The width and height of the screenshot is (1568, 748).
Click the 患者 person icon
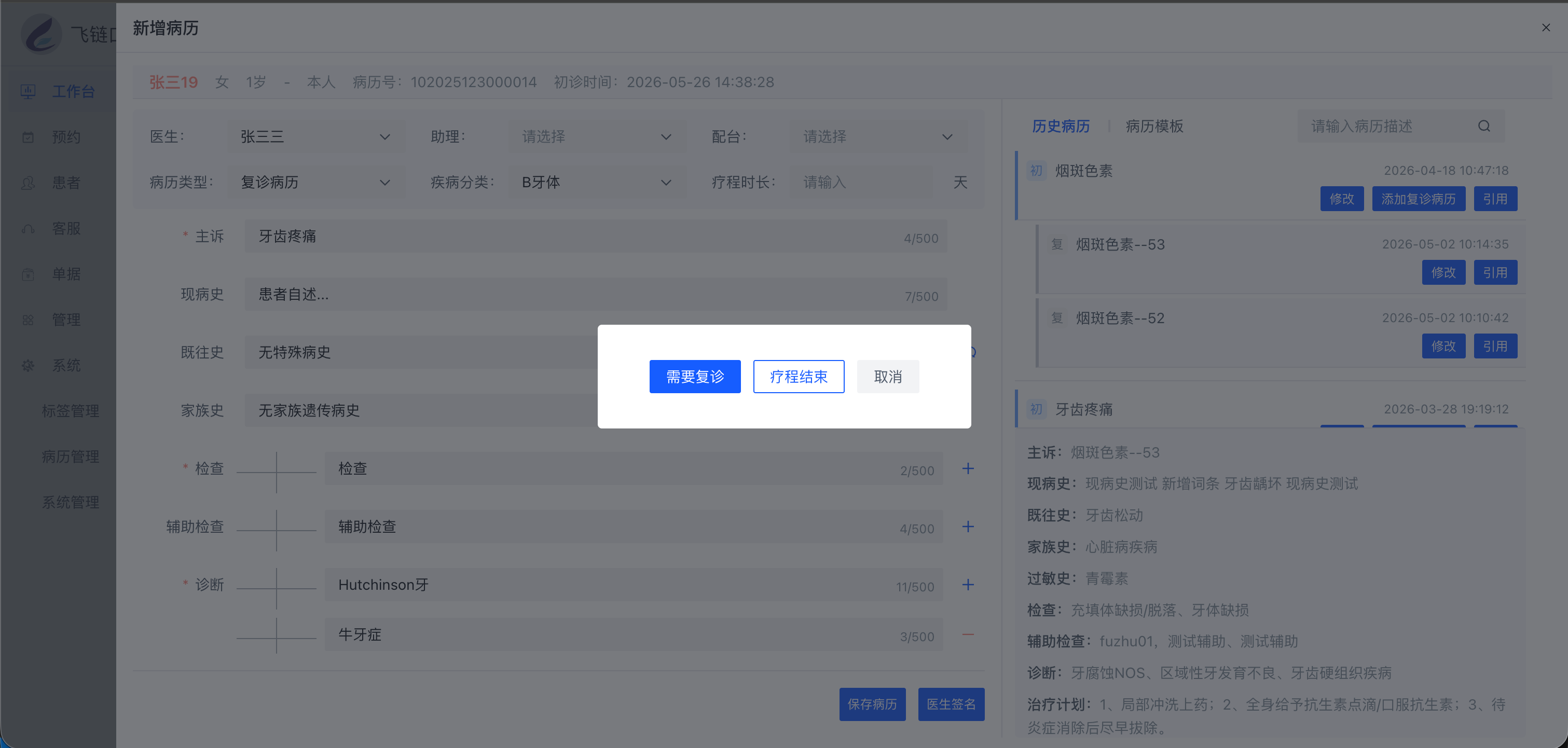click(28, 183)
